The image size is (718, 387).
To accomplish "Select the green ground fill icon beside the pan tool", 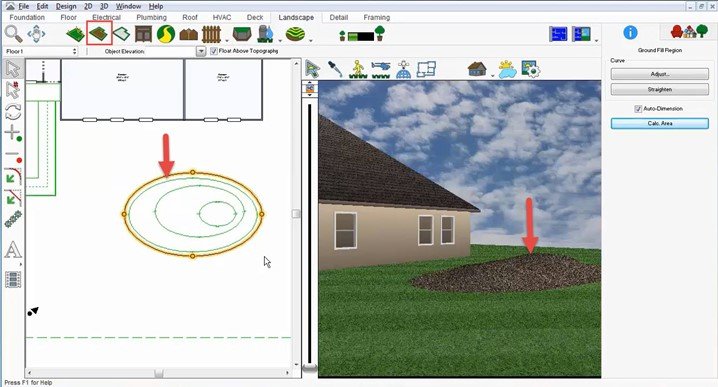I will tap(76, 34).
